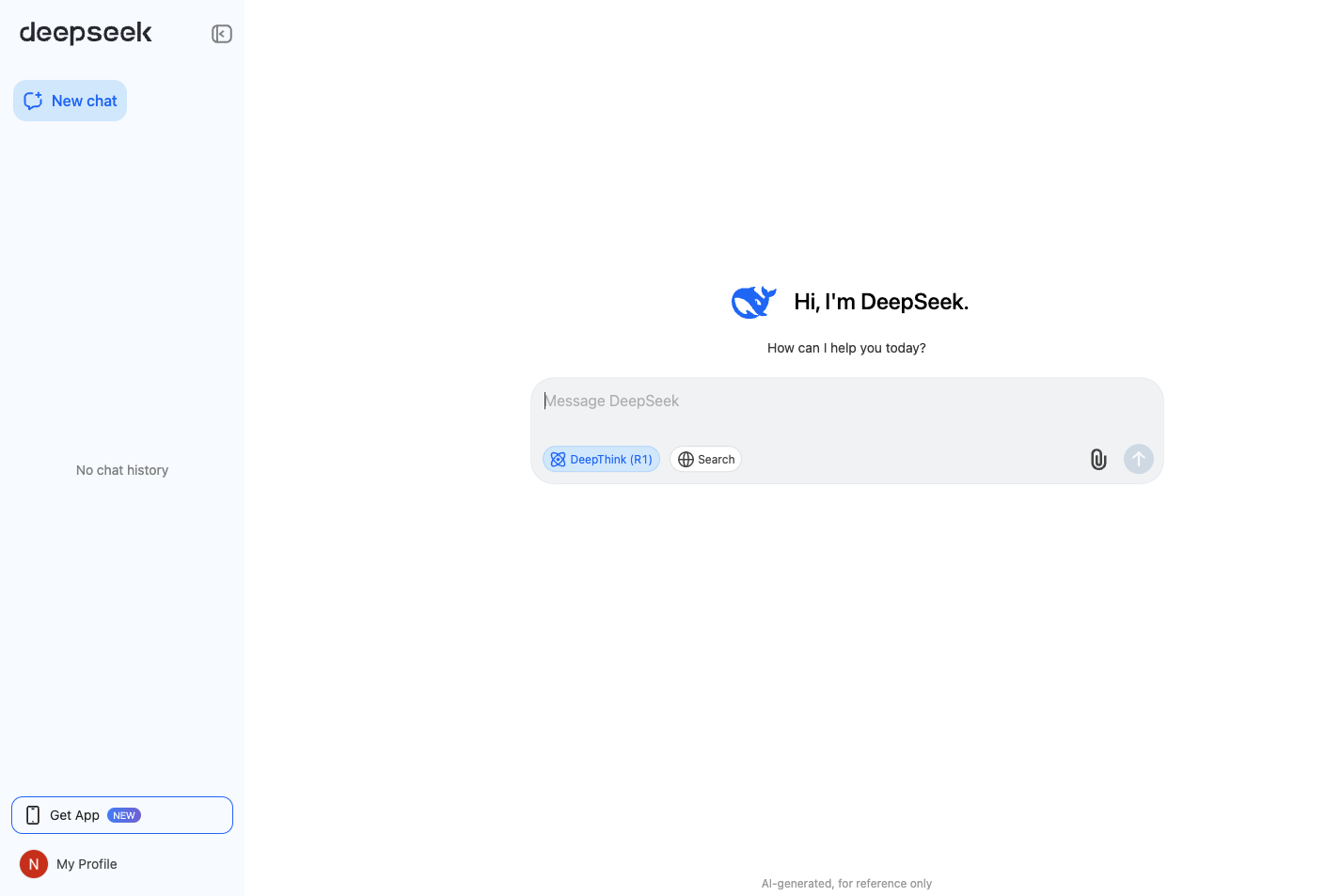Send the message with the arrow button
The width and height of the screenshot is (1341, 896).
[x=1139, y=459]
